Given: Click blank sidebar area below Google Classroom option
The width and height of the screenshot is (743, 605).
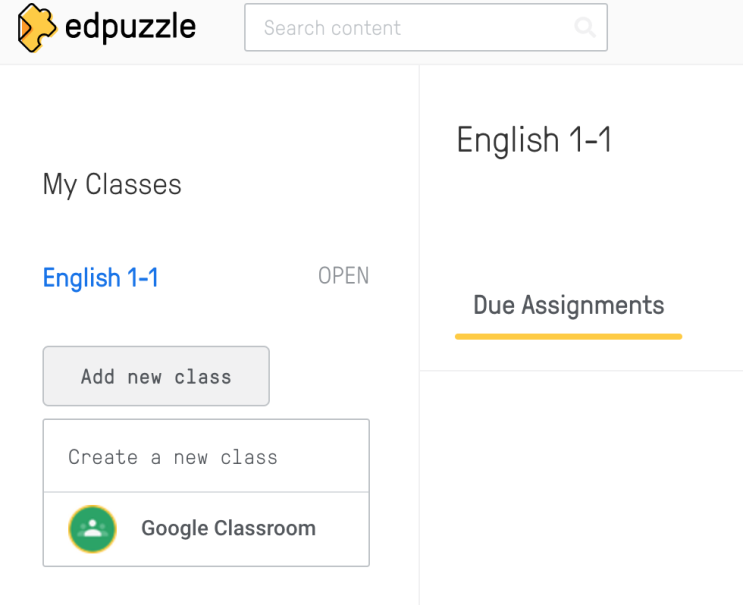Looking at the screenshot, I should coord(200,588).
